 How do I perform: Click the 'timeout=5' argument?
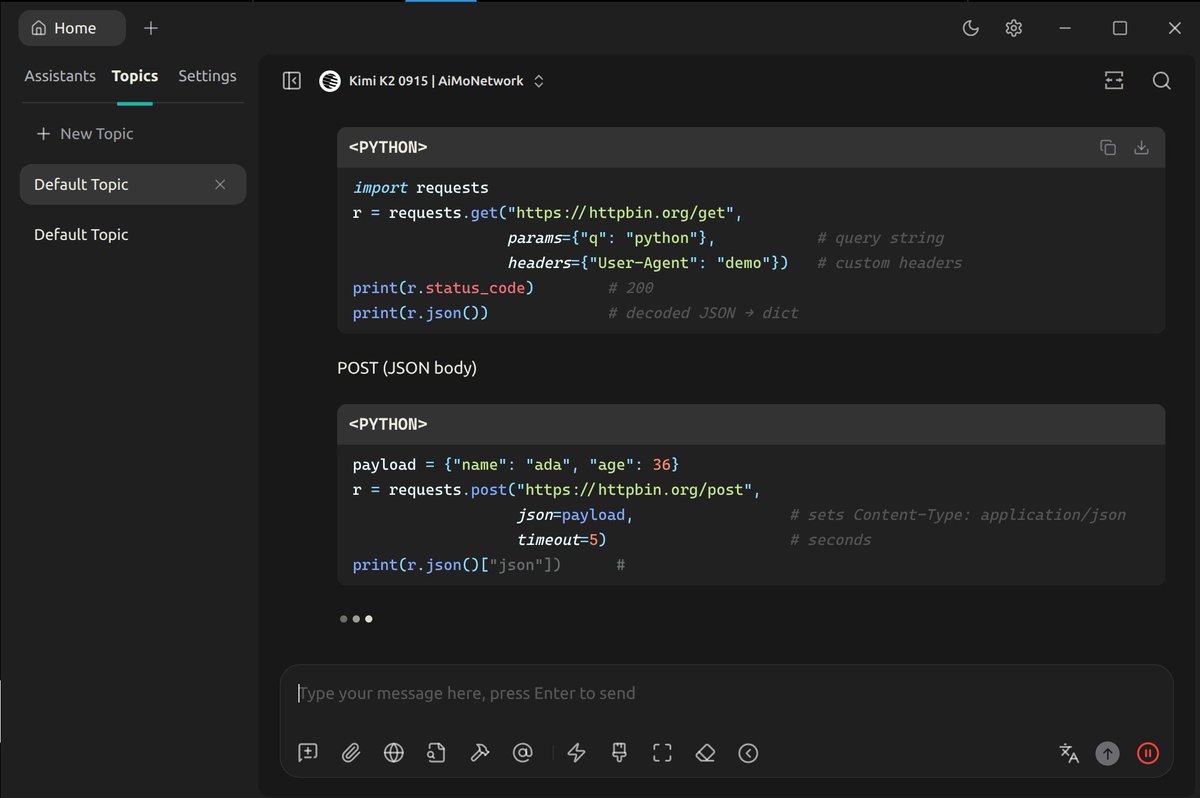click(562, 540)
